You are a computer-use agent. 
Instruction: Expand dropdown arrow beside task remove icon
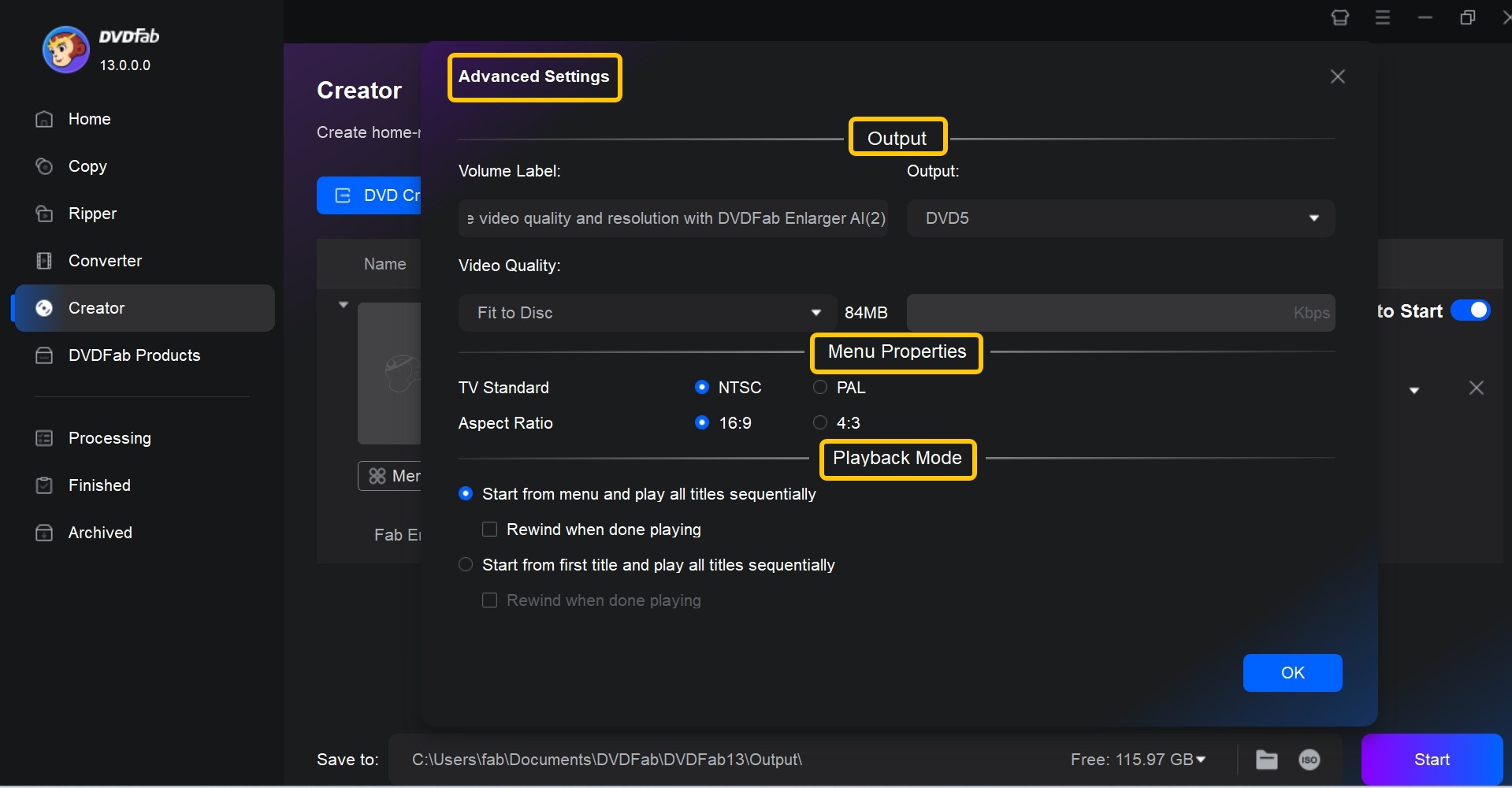click(x=1414, y=390)
